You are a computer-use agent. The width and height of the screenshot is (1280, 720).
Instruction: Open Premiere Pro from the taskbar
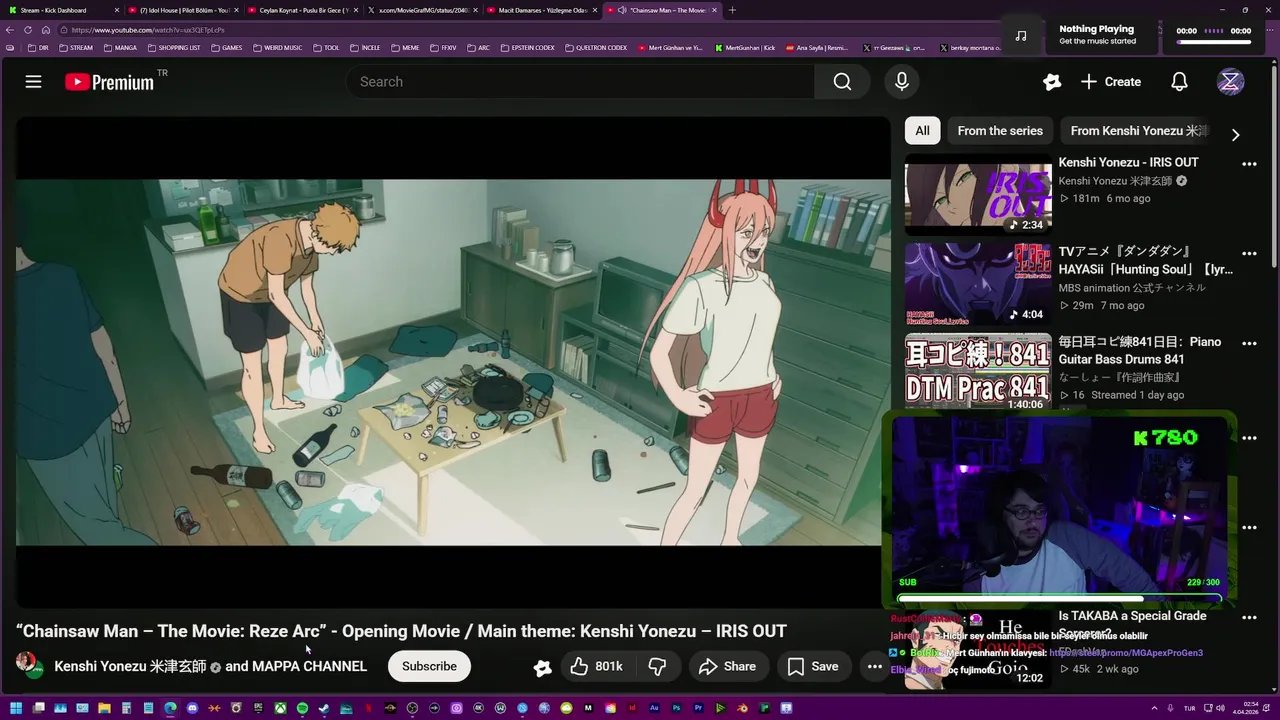pyautogui.click(x=698, y=708)
